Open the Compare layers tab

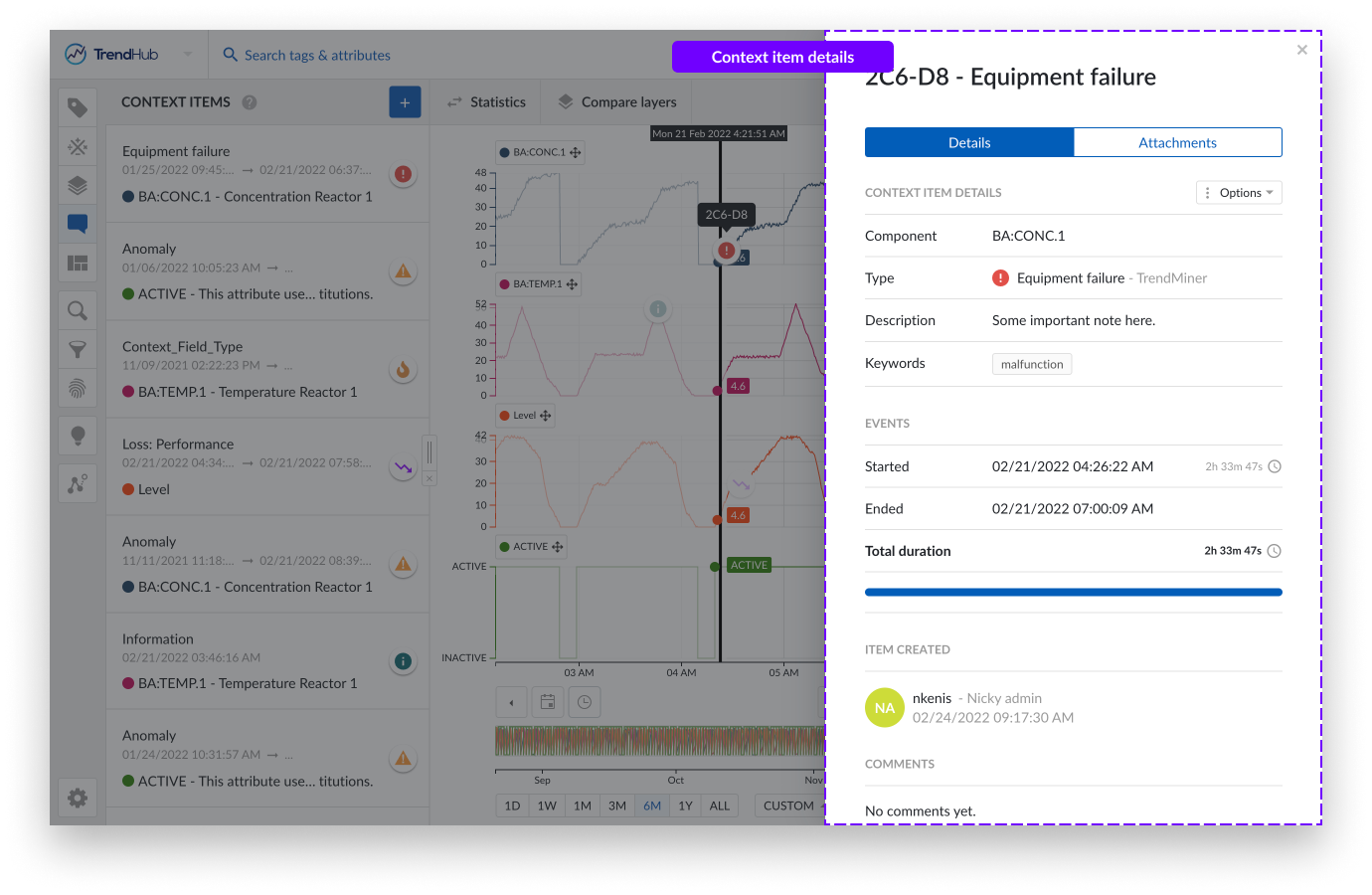click(616, 102)
